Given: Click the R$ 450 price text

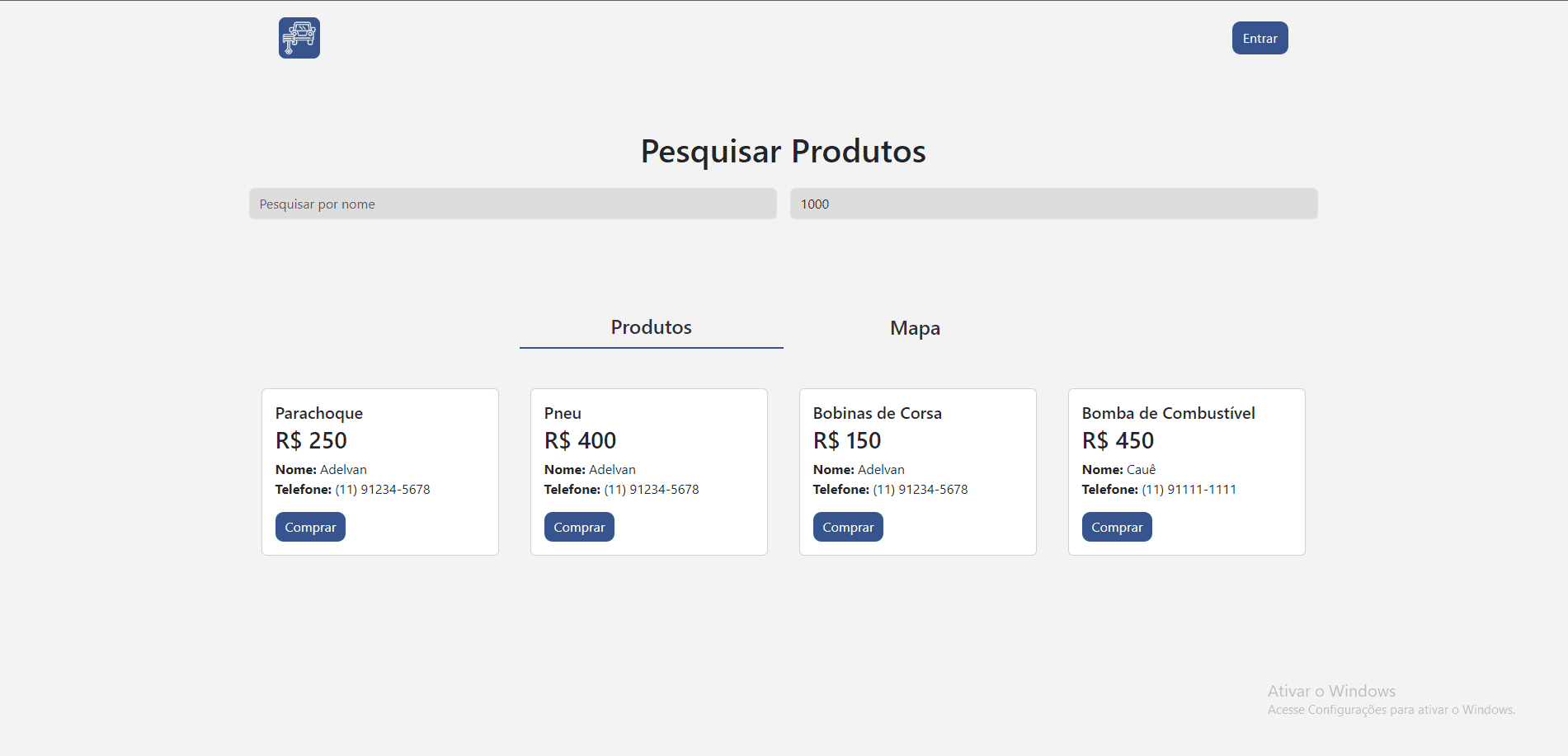Looking at the screenshot, I should (x=1118, y=440).
